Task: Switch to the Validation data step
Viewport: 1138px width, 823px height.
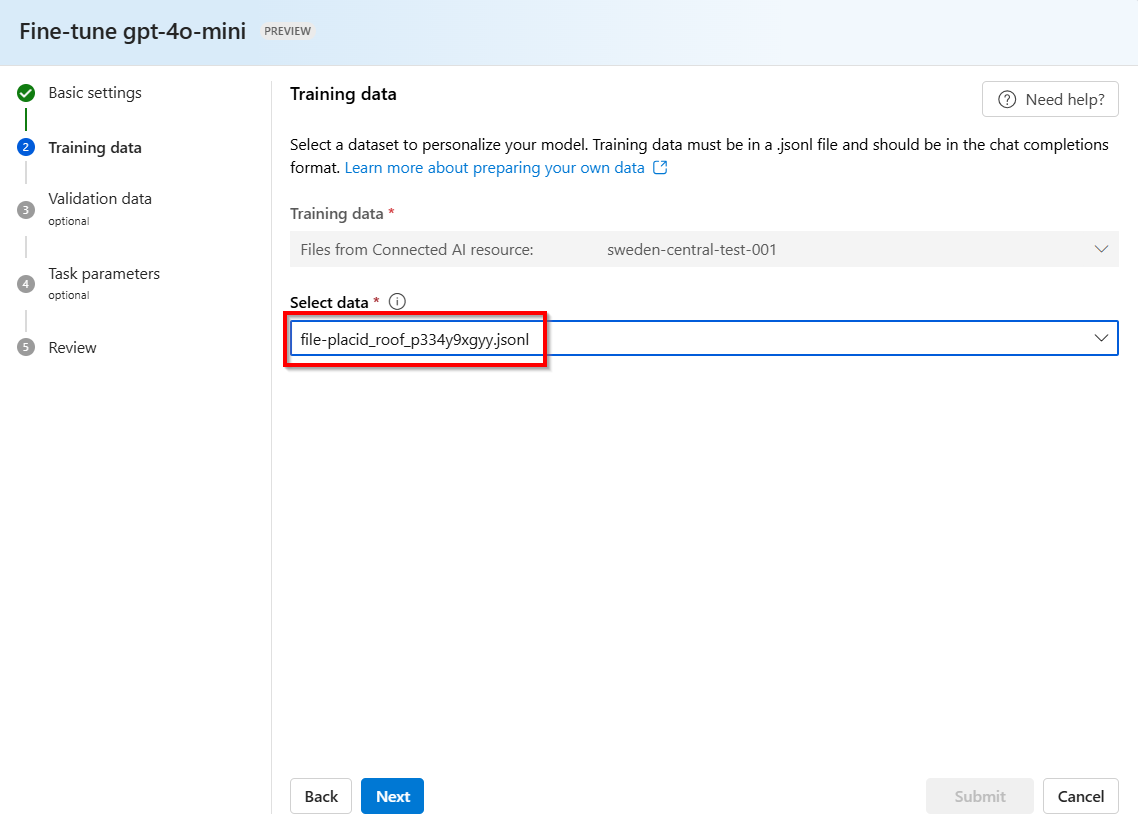Action: (100, 199)
